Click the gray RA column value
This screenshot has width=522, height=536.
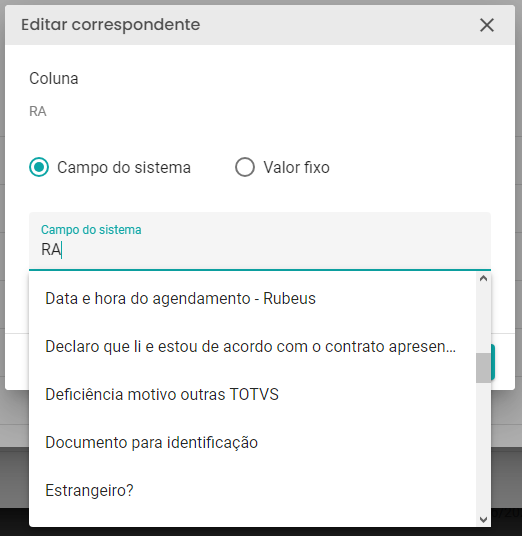[x=38, y=111]
